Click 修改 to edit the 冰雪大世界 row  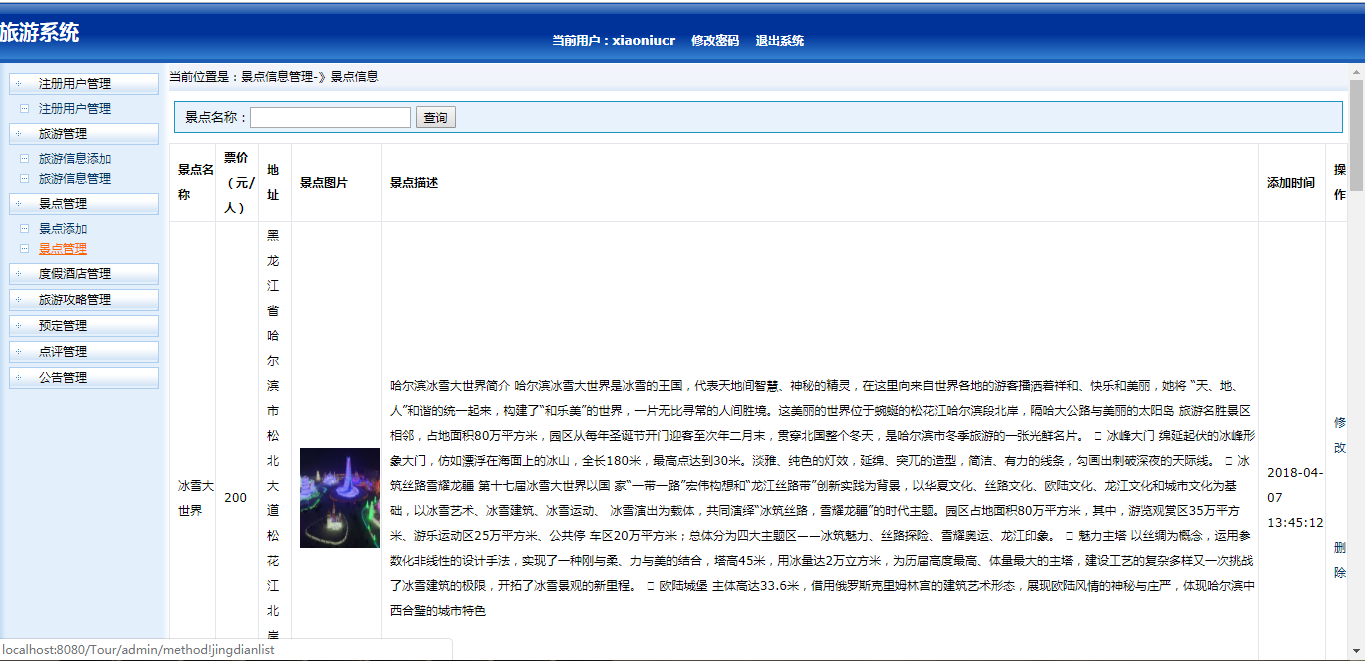pyautogui.click(x=1340, y=435)
